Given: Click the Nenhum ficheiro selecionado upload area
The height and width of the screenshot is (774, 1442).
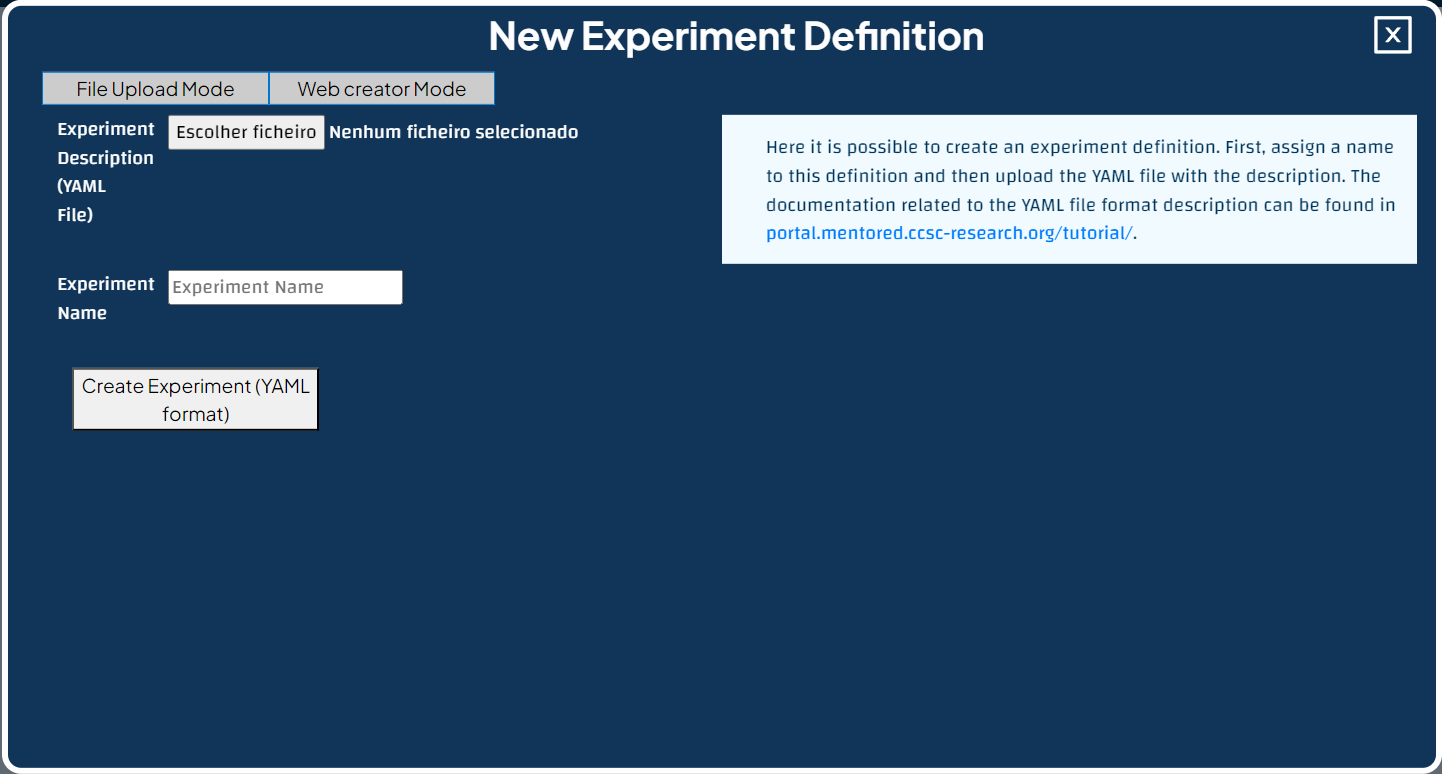Looking at the screenshot, I should click(453, 131).
